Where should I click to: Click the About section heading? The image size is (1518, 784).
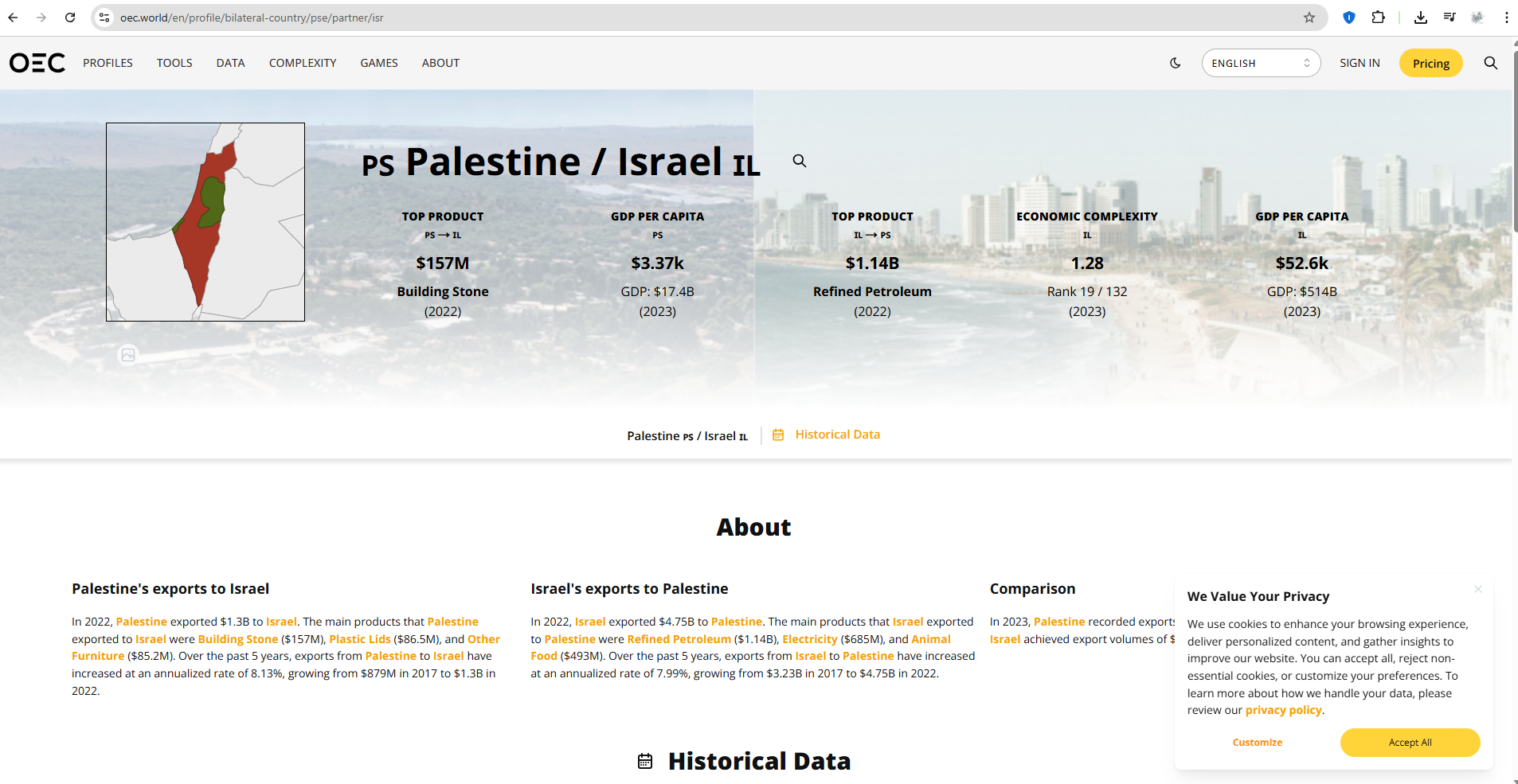[x=753, y=527]
